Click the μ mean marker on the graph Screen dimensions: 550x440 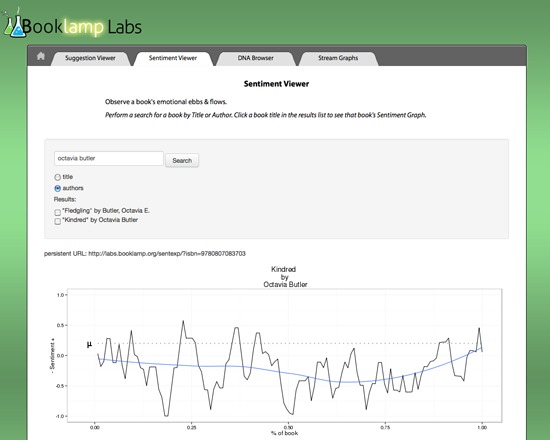click(x=89, y=344)
